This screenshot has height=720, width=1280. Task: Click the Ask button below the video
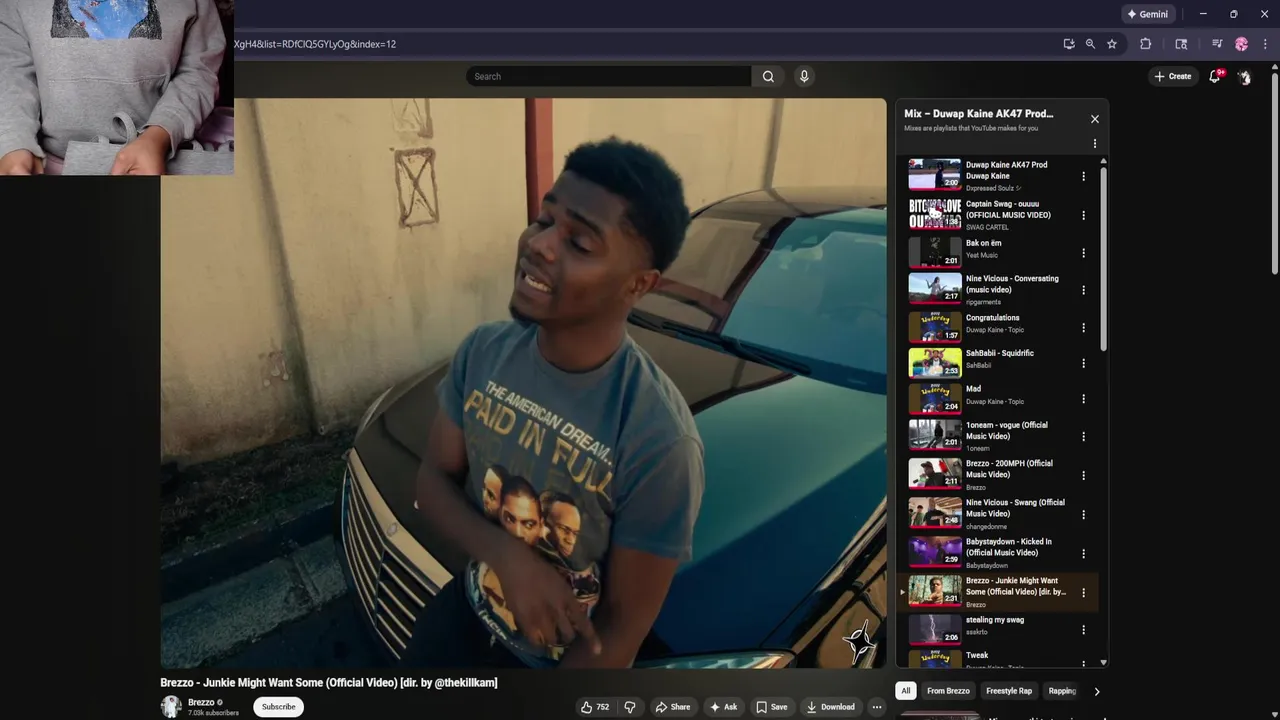724,707
